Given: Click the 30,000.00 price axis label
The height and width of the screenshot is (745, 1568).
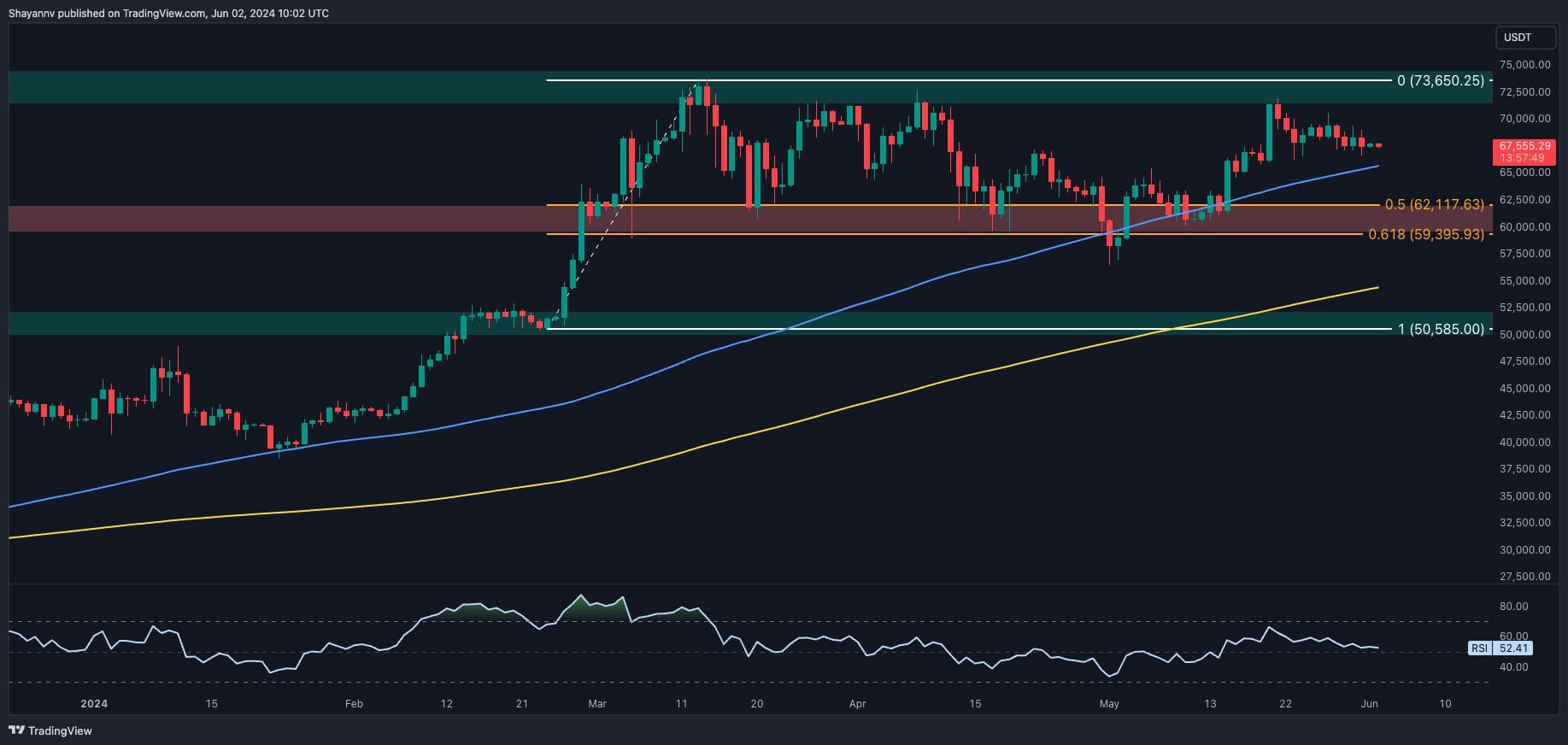Looking at the screenshot, I should coord(1524,550).
